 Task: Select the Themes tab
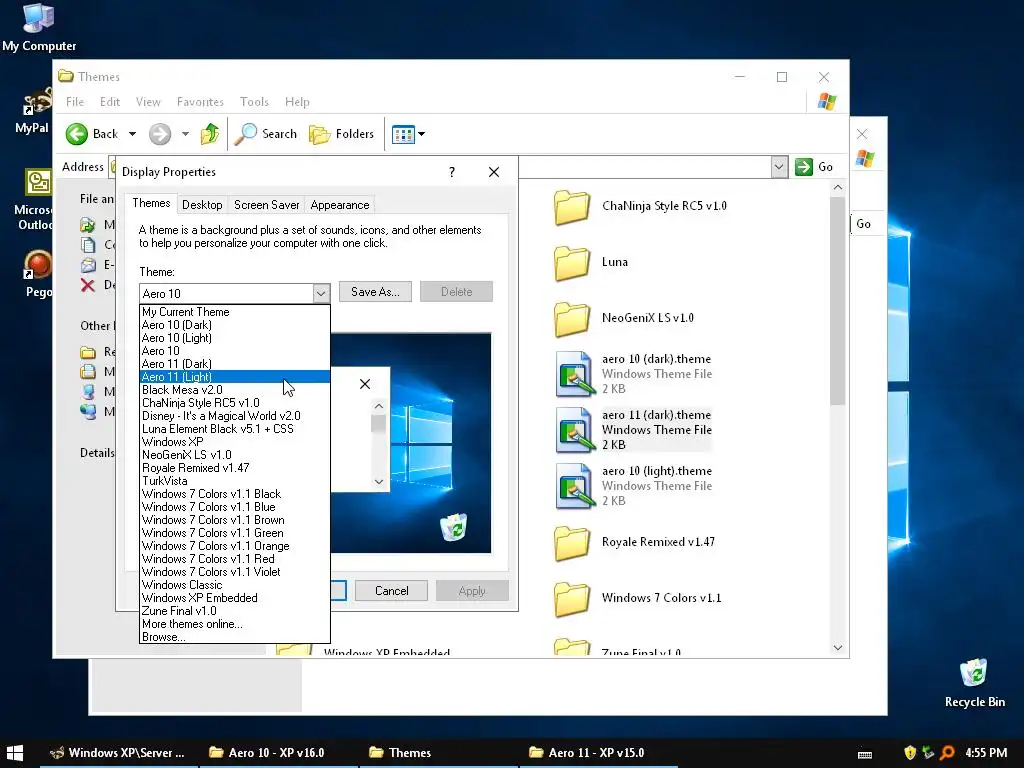click(x=151, y=203)
